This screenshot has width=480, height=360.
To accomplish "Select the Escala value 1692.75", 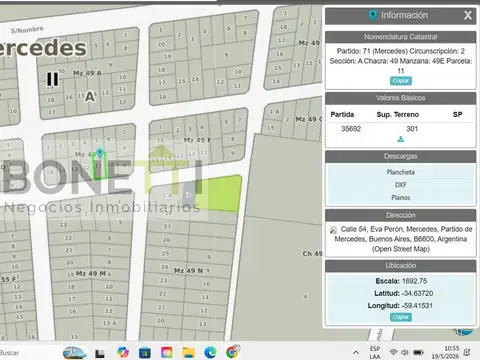I will click(414, 281).
